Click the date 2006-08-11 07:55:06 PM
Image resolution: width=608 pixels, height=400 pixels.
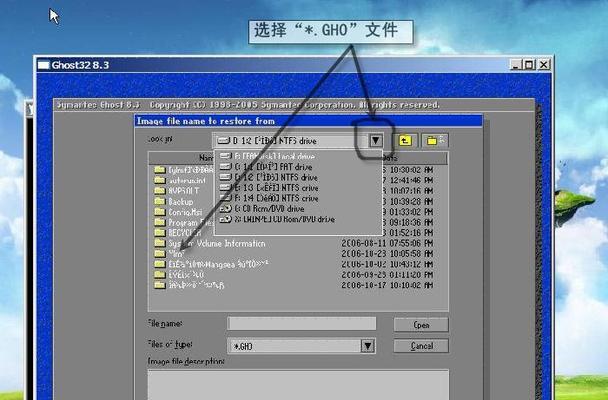387,243
